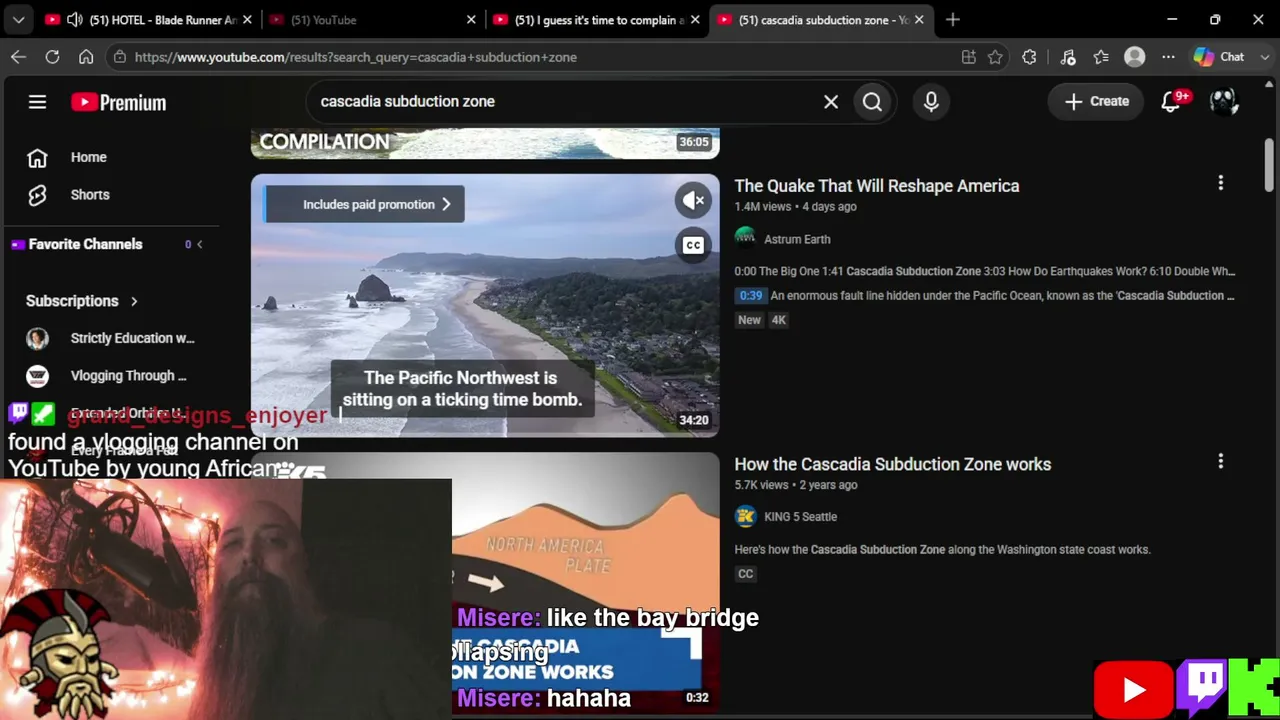Open Includes paid promotion details
This screenshot has width=1280, height=720.
[364, 204]
